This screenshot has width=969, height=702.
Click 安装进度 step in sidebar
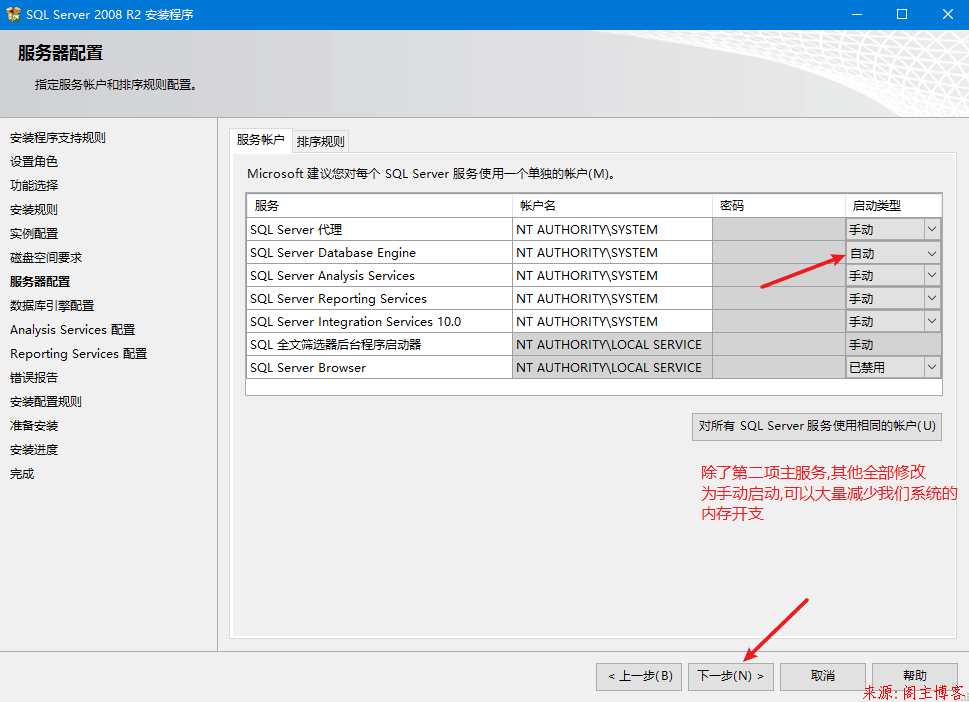34,450
